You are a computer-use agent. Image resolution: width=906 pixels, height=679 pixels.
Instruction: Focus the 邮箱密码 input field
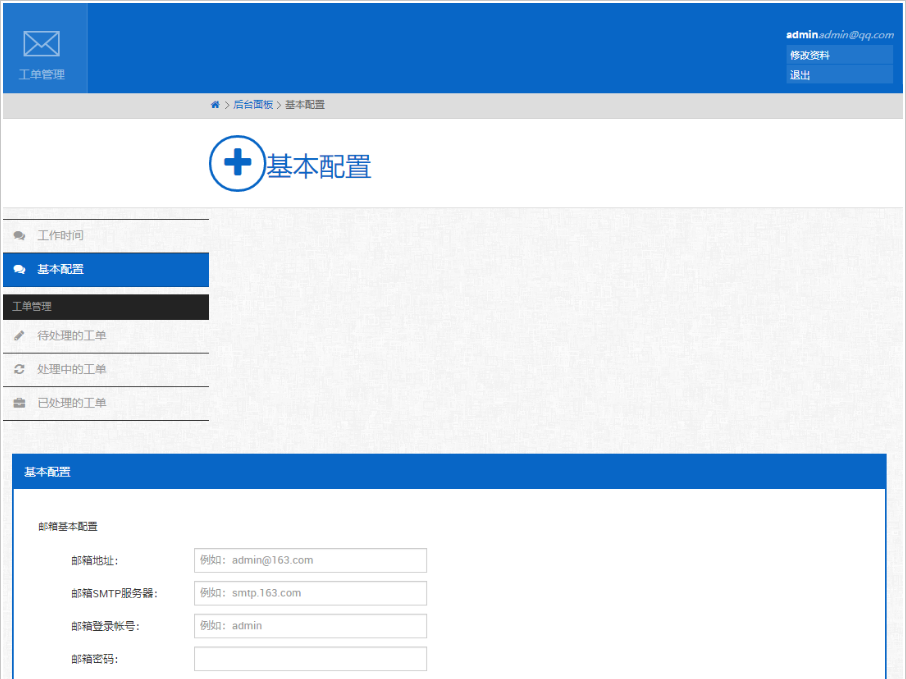(x=310, y=659)
